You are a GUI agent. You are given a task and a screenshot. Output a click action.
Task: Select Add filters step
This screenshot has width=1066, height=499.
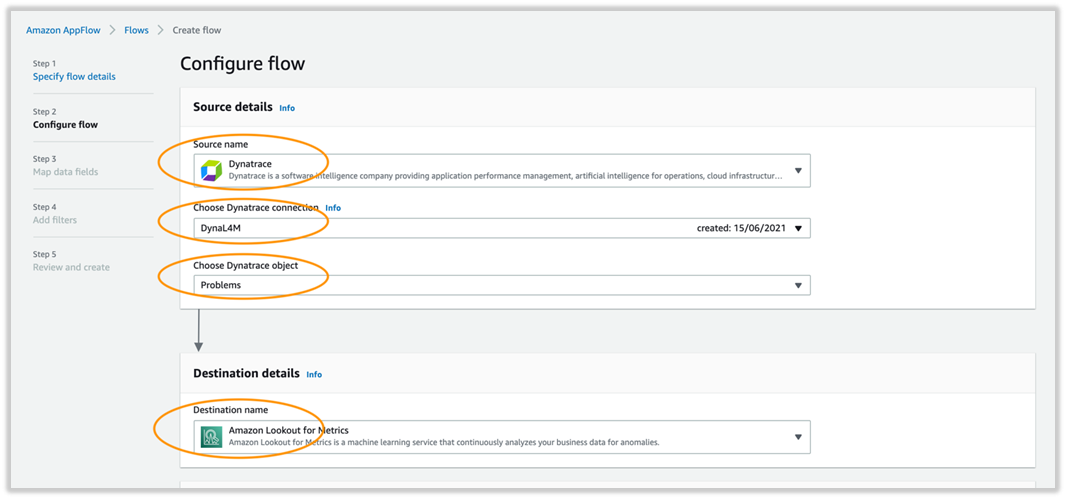pos(54,220)
